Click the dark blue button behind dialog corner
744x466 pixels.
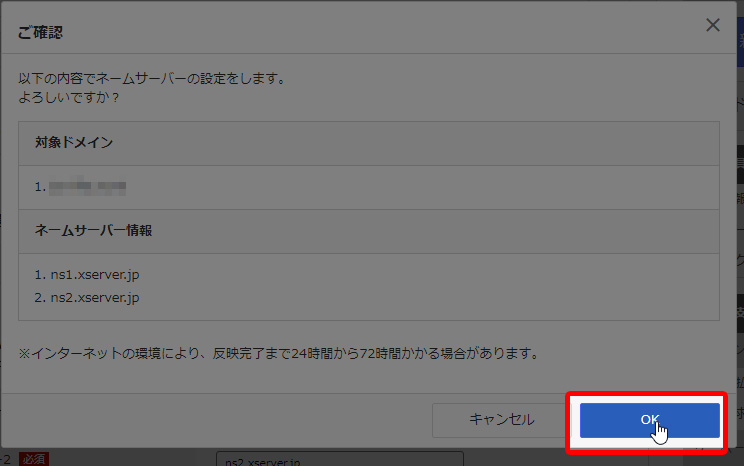coord(740,42)
